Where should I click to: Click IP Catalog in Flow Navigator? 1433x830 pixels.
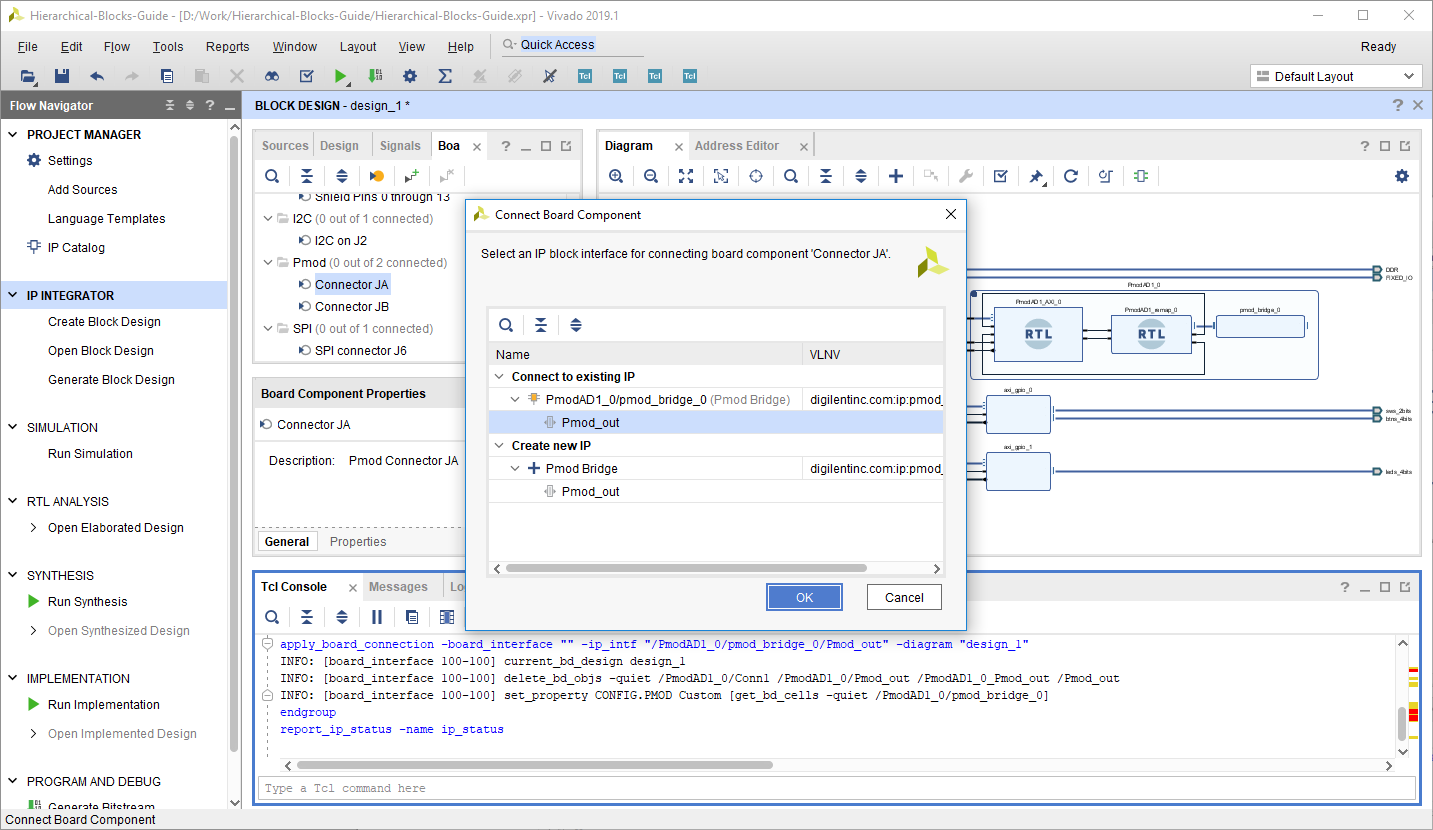click(x=76, y=248)
